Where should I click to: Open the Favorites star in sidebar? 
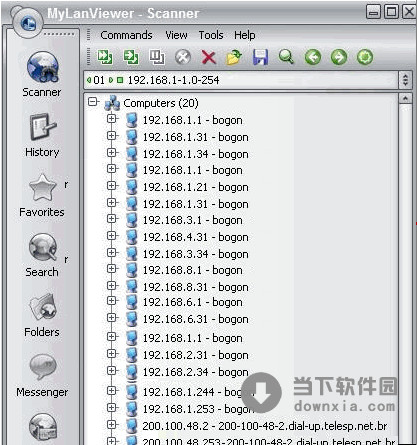pyautogui.click(x=43, y=188)
